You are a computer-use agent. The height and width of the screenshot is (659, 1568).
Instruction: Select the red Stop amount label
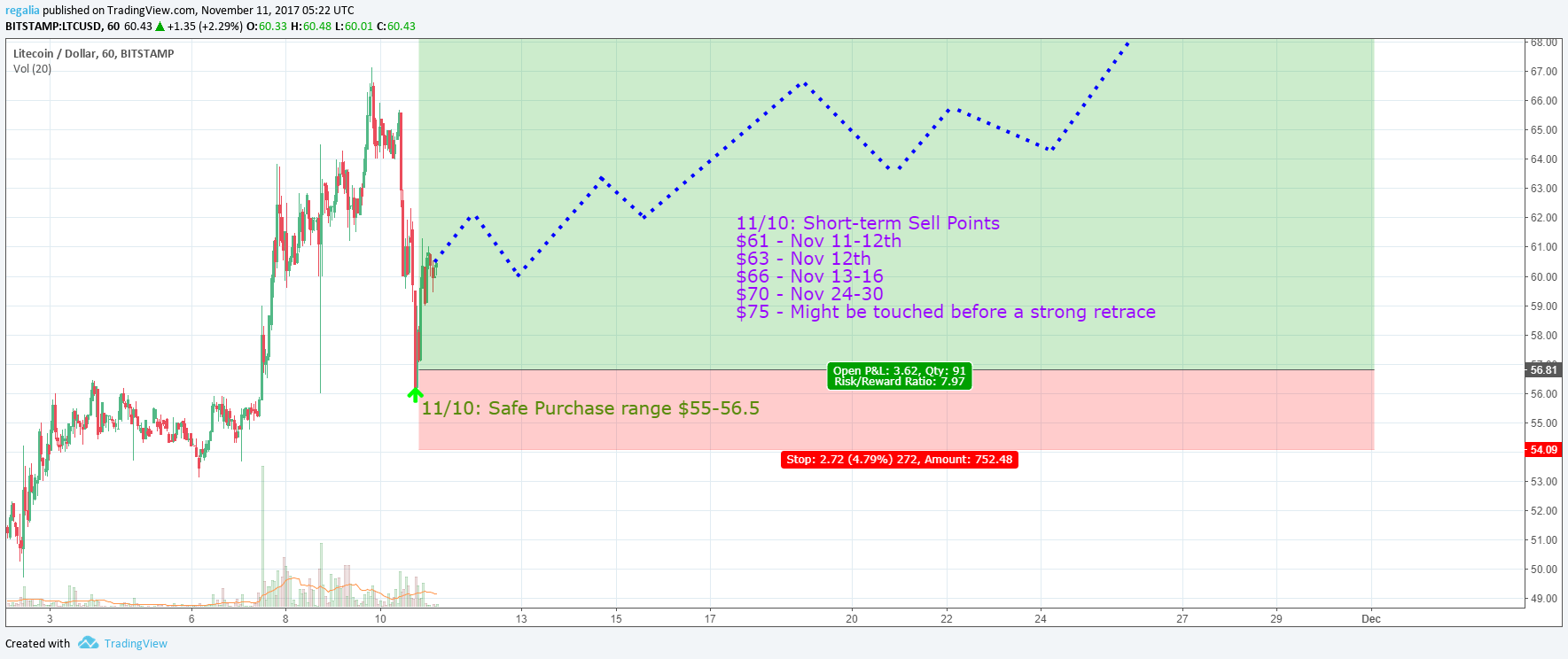click(x=900, y=460)
